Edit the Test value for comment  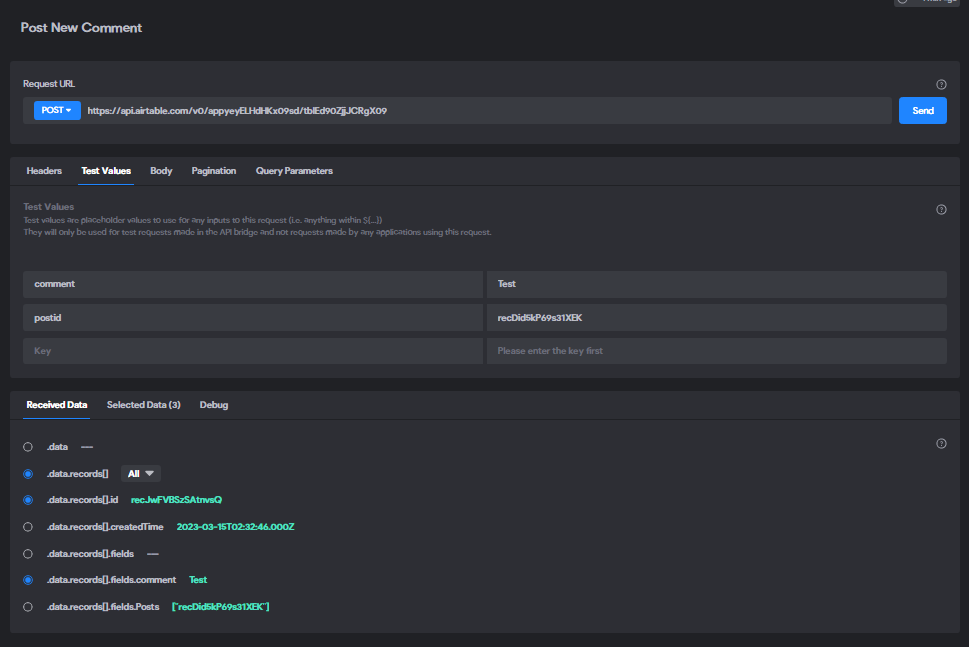(717, 284)
